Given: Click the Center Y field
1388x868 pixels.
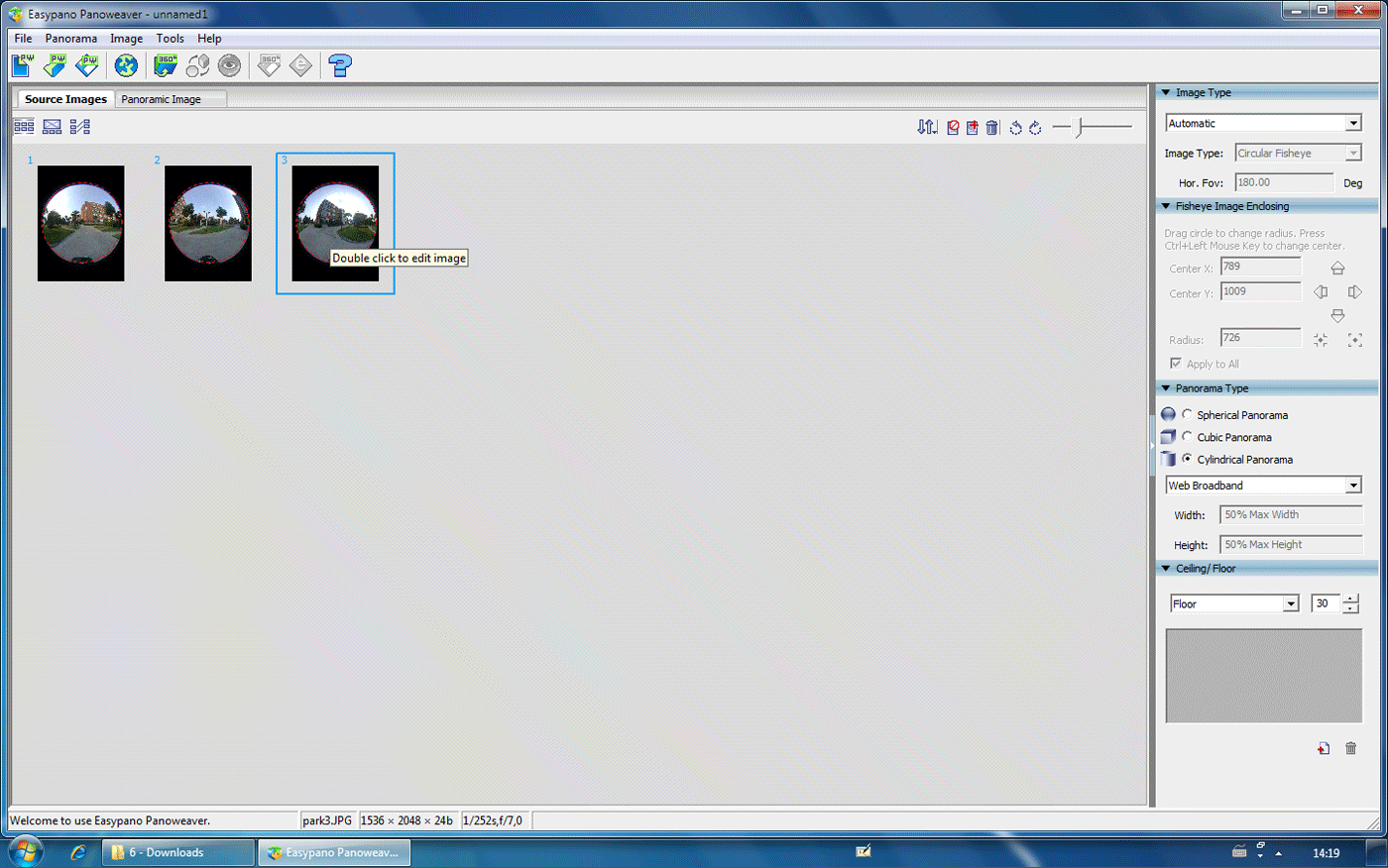Looking at the screenshot, I should point(1261,291).
